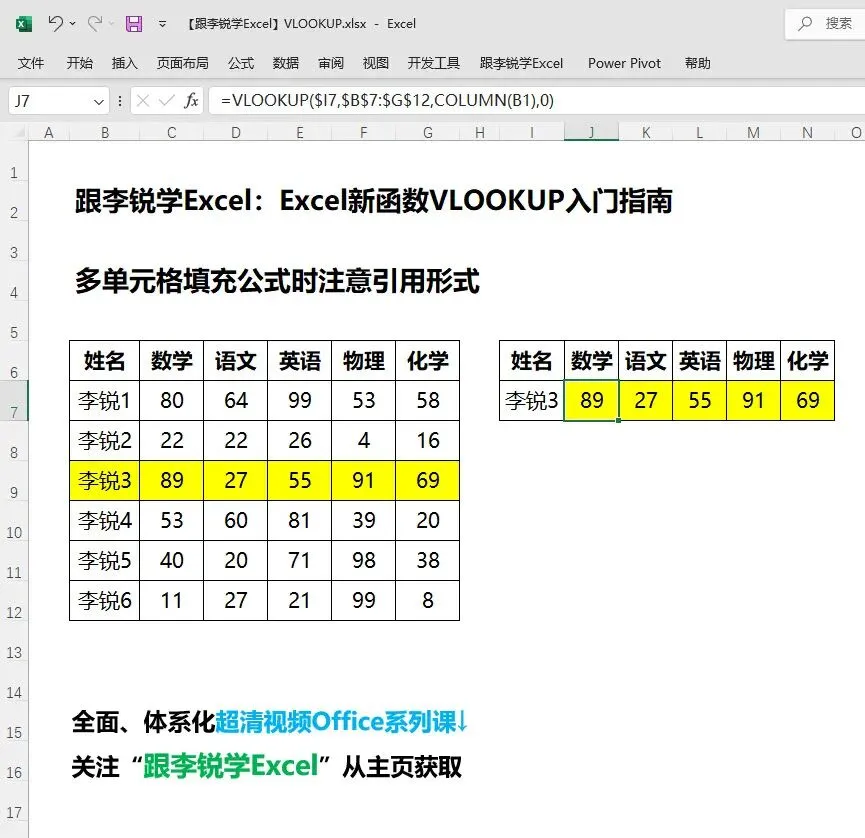Open the Undo history dropdown arrow

(x=72, y=24)
